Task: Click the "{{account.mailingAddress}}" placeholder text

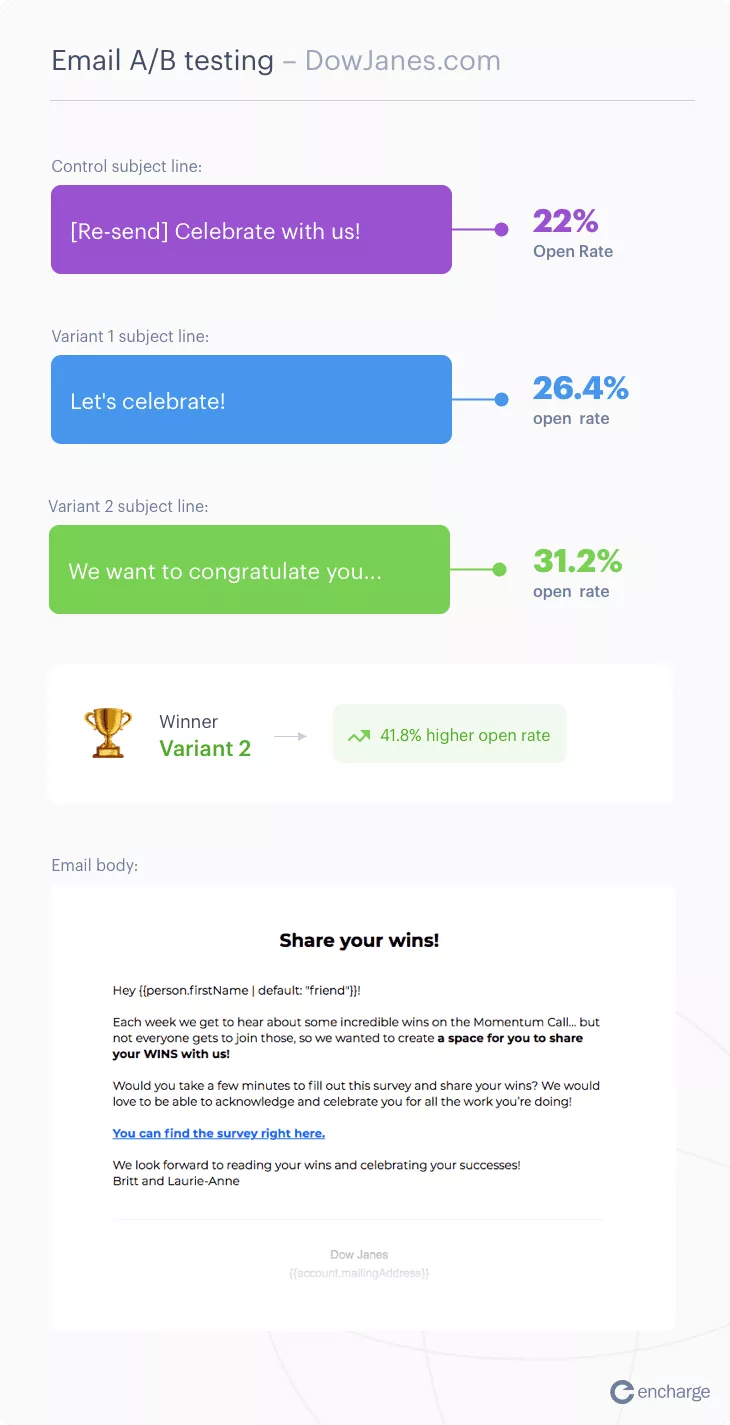Action: pos(359,1273)
